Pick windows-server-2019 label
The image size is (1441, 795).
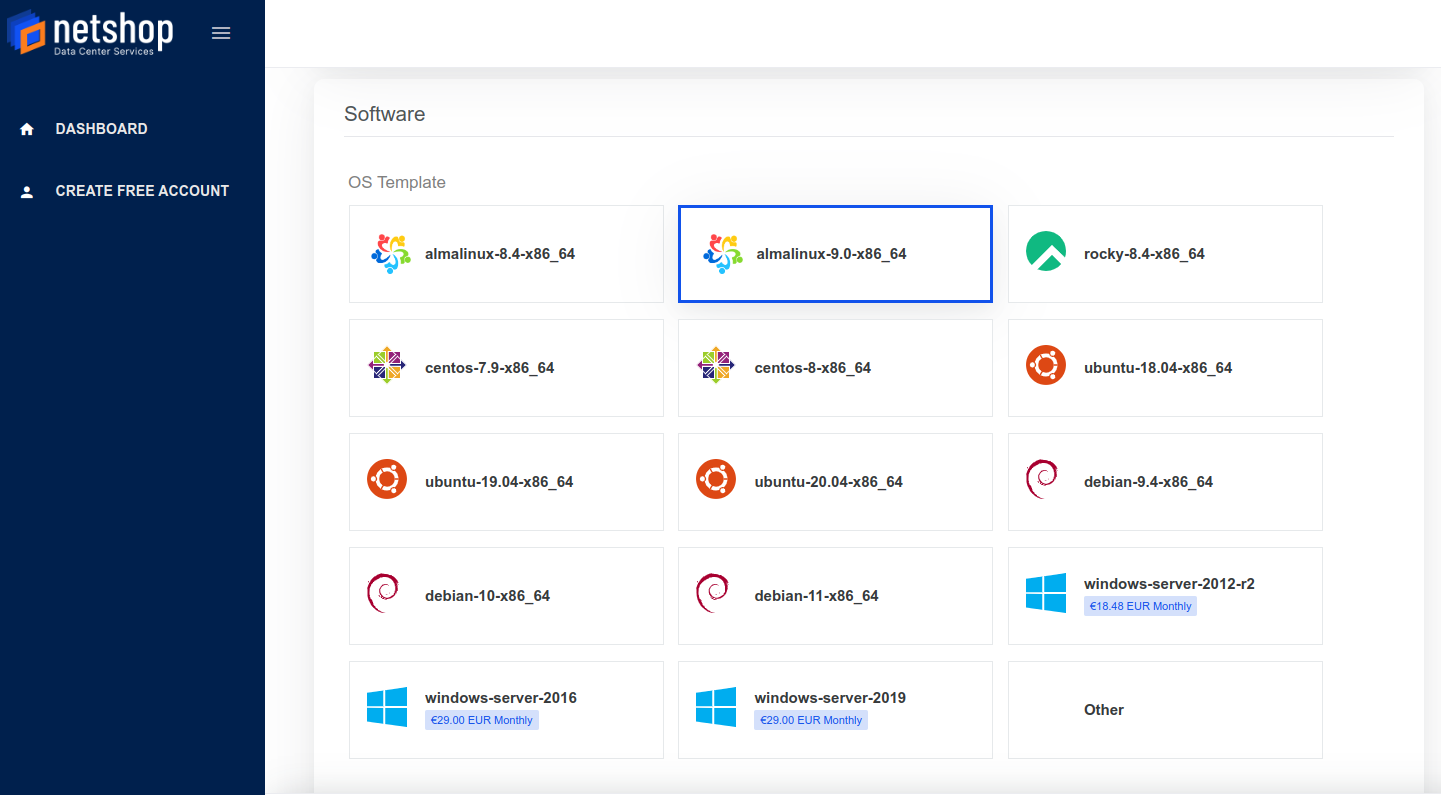[x=830, y=698]
